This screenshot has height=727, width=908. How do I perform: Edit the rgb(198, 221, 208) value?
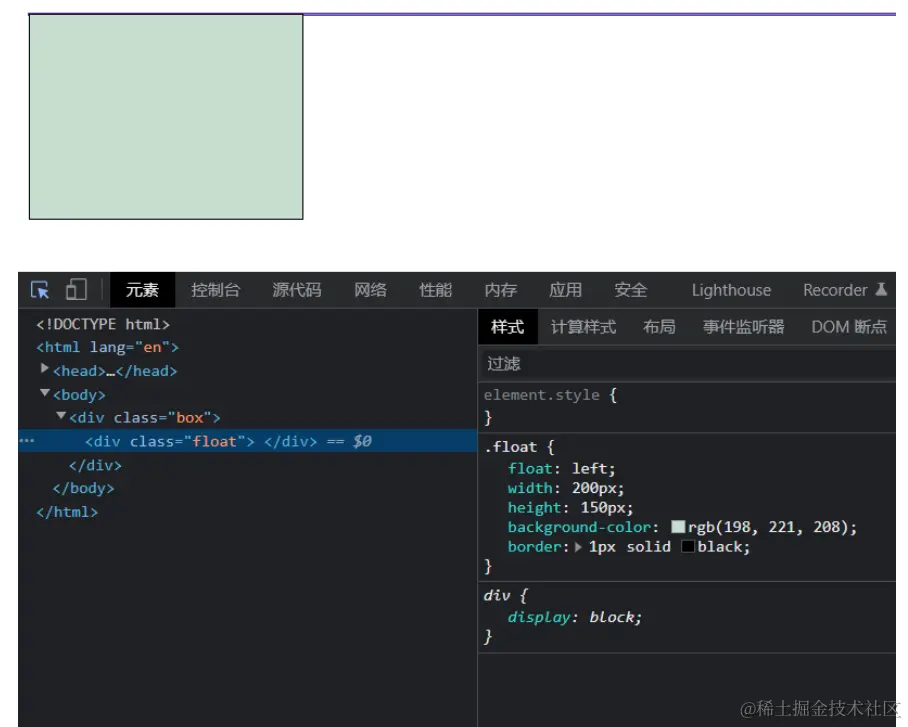tap(768, 527)
